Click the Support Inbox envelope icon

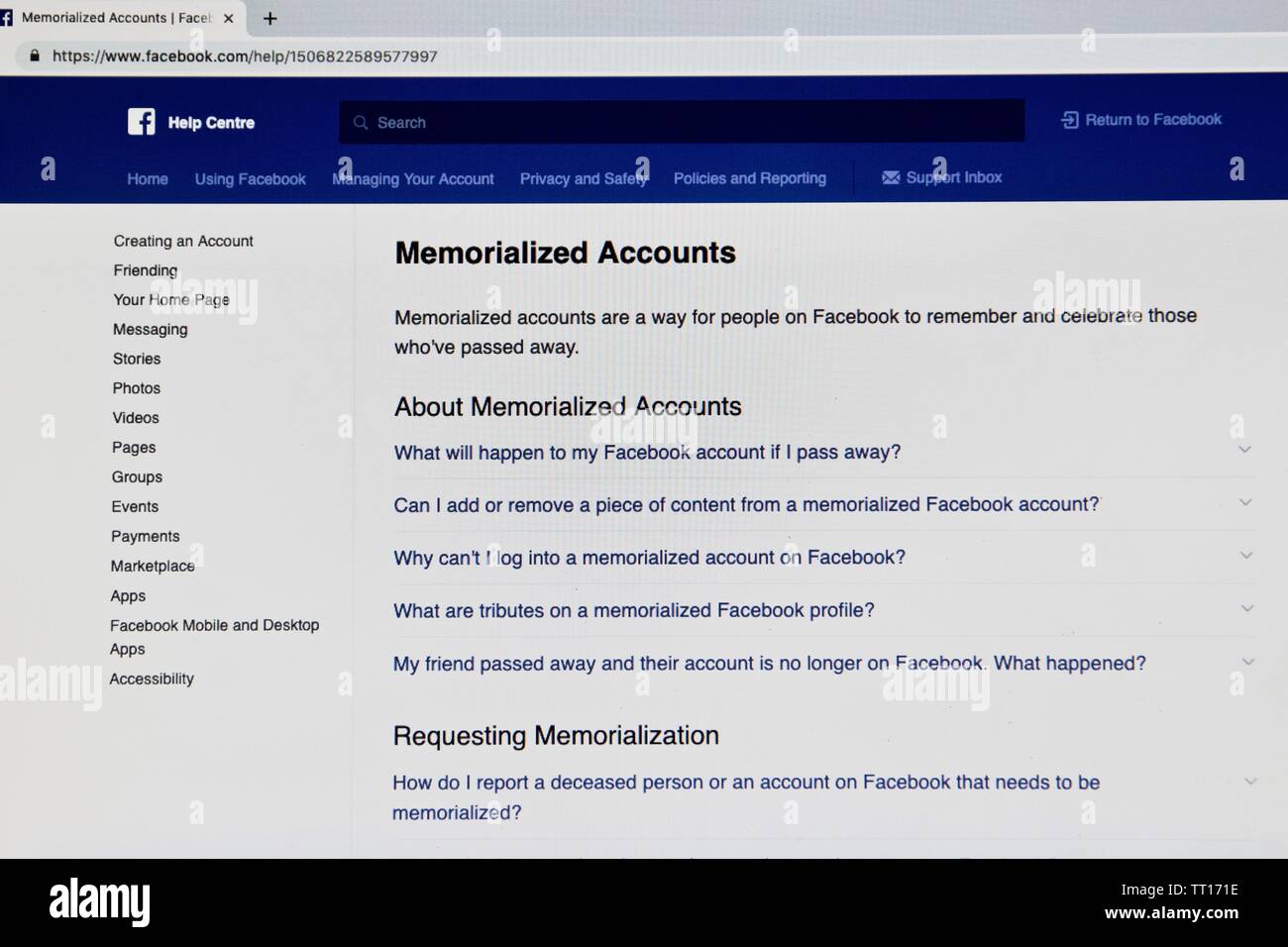pyautogui.click(x=891, y=177)
